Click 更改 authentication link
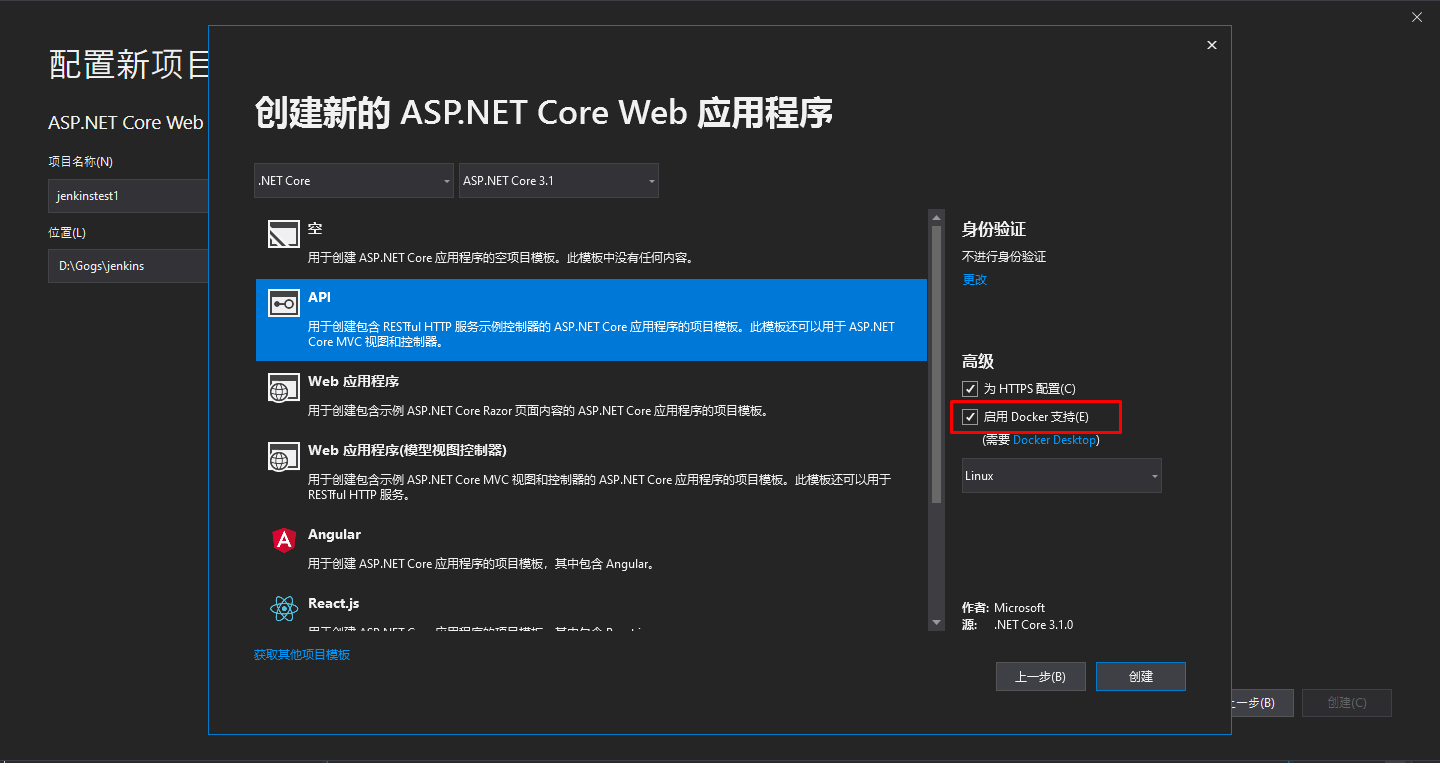This screenshot has height=763, width=1440. point(975,279)
